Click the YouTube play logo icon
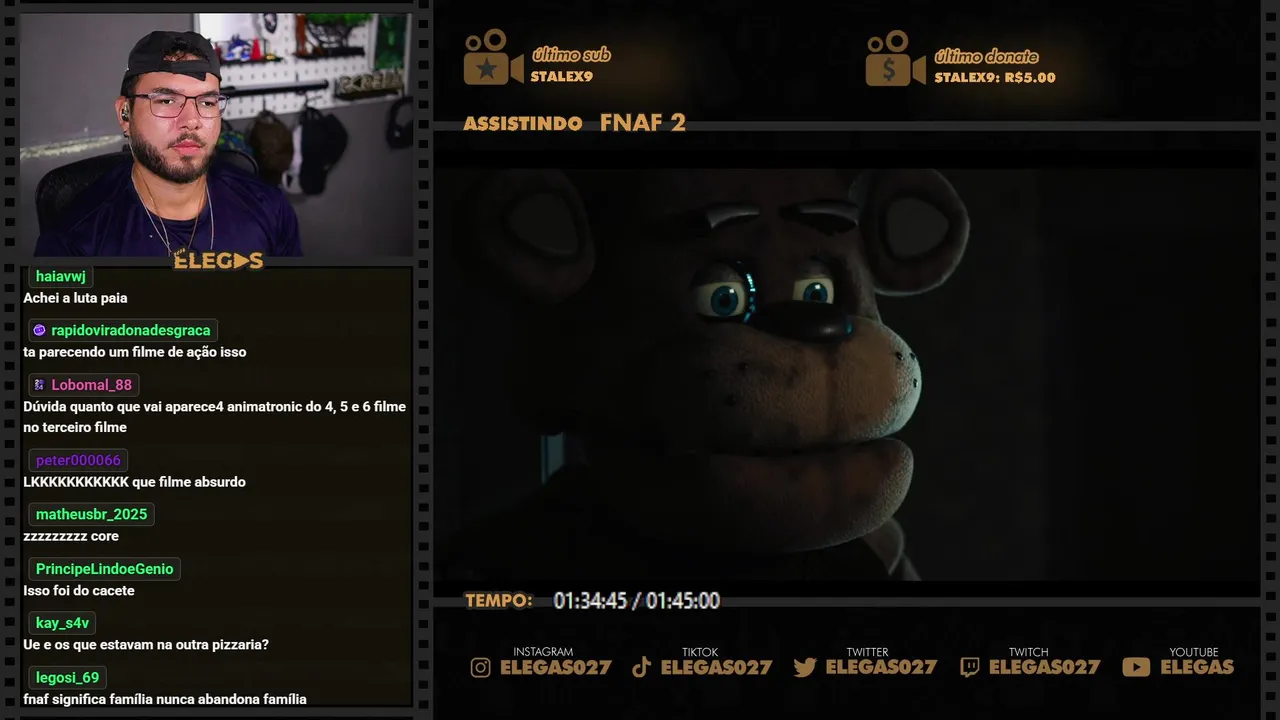1280x720 pixels. click(x=1136, y=667)
